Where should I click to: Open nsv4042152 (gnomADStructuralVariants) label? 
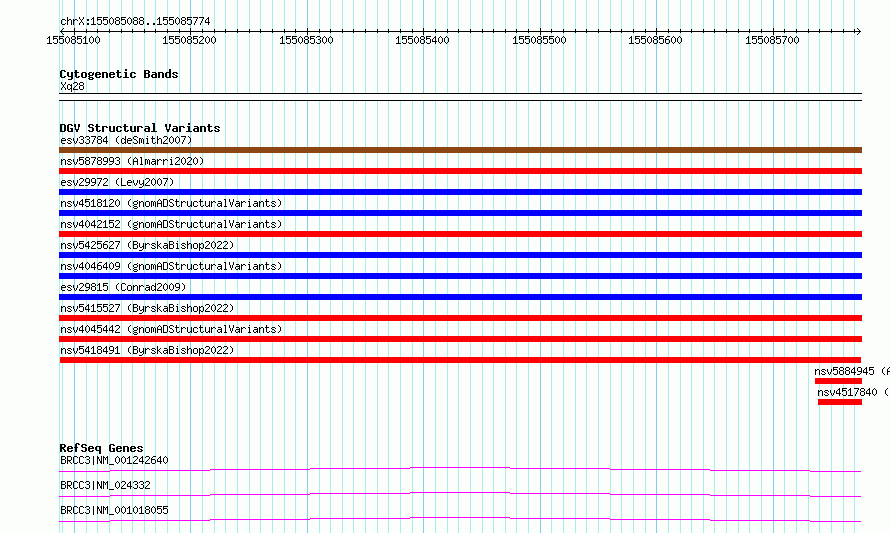pyautogui.click(x=171, y=224)
